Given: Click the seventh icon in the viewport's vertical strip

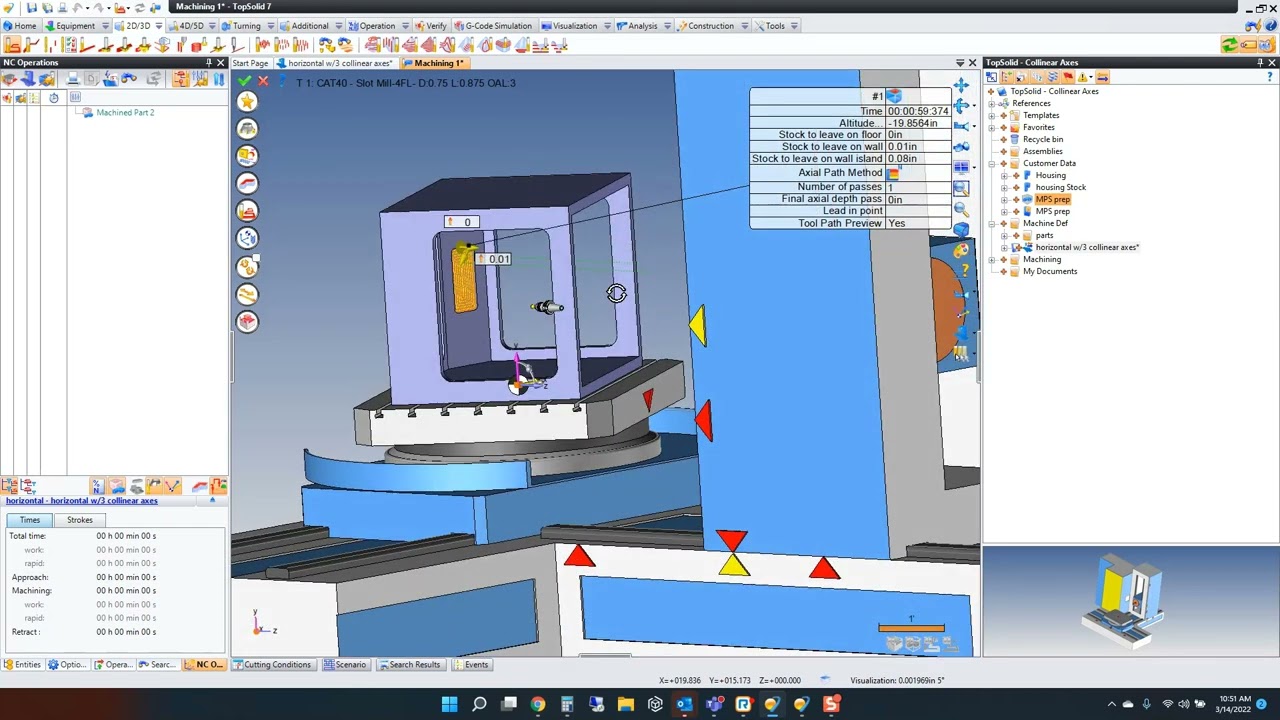Looking at the screenshot, I should pyautogui.click(x=247, y=266).
